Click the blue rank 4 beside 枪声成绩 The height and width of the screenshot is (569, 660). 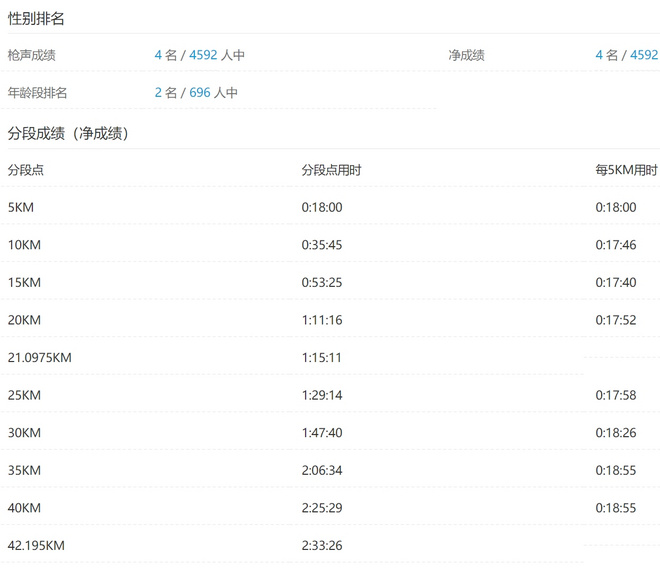click(x=158, y=55)
